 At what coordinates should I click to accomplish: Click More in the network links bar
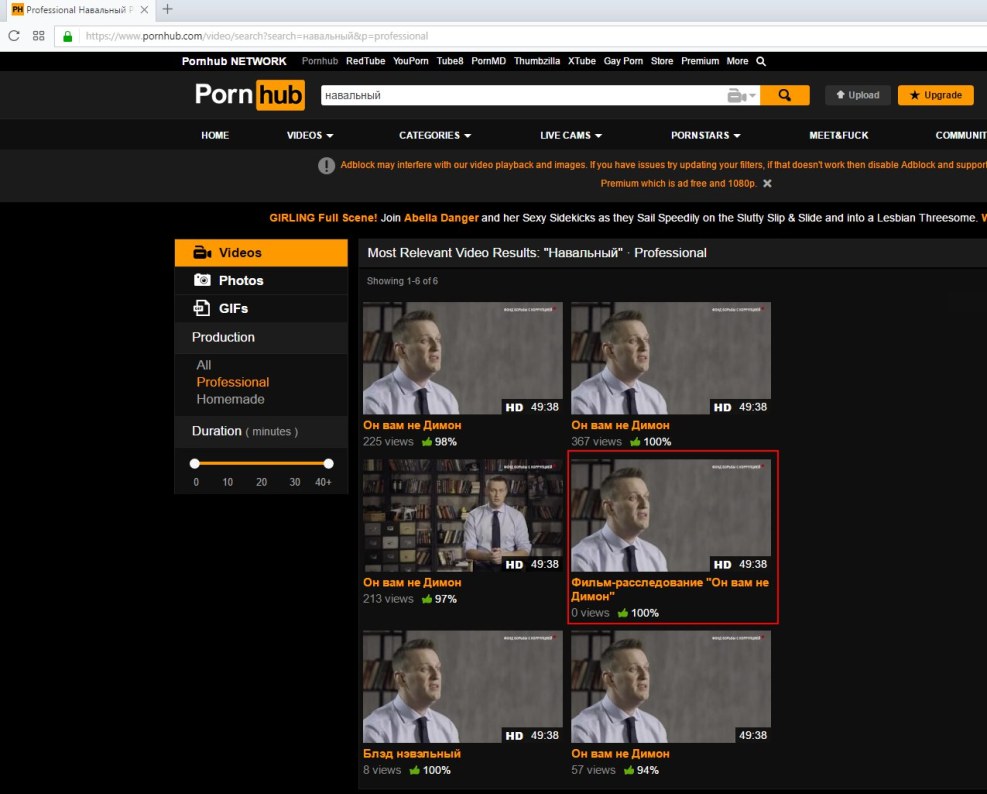[x=737, y=61]
